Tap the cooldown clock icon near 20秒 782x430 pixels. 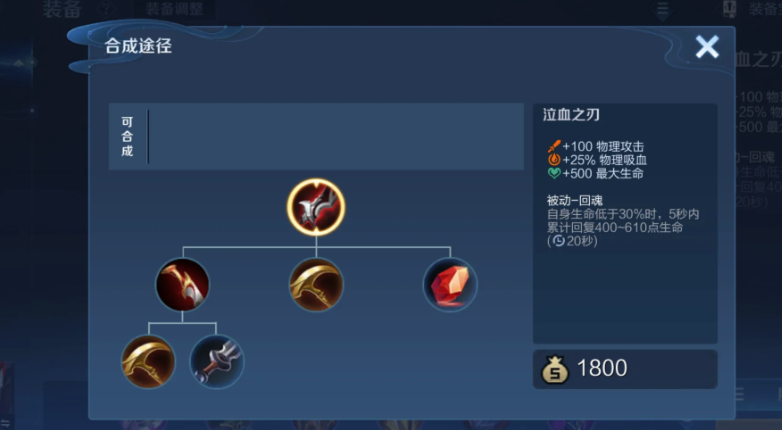[x=559, y=241]
